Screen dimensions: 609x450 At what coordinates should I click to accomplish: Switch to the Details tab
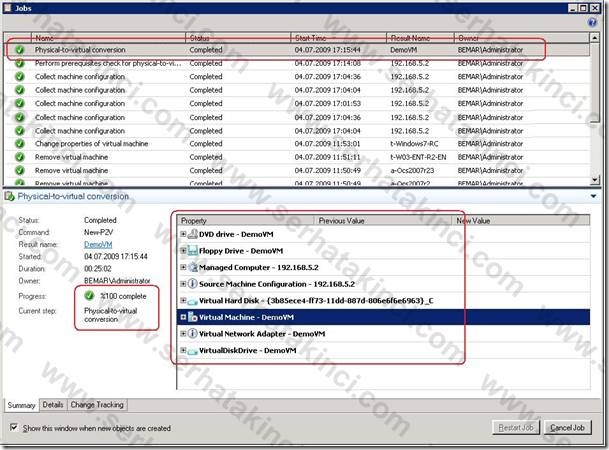tap(53, 405)
